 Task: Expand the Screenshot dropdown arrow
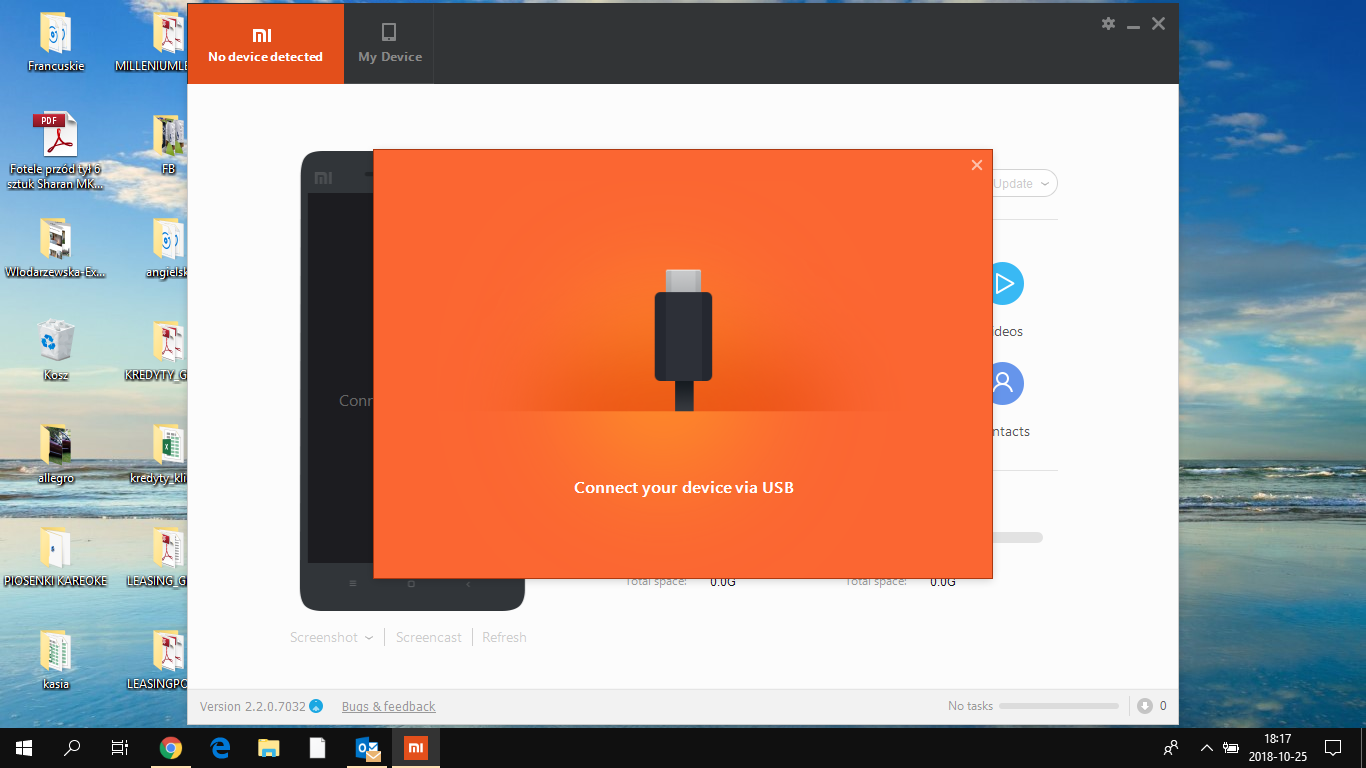coord(369,638)
